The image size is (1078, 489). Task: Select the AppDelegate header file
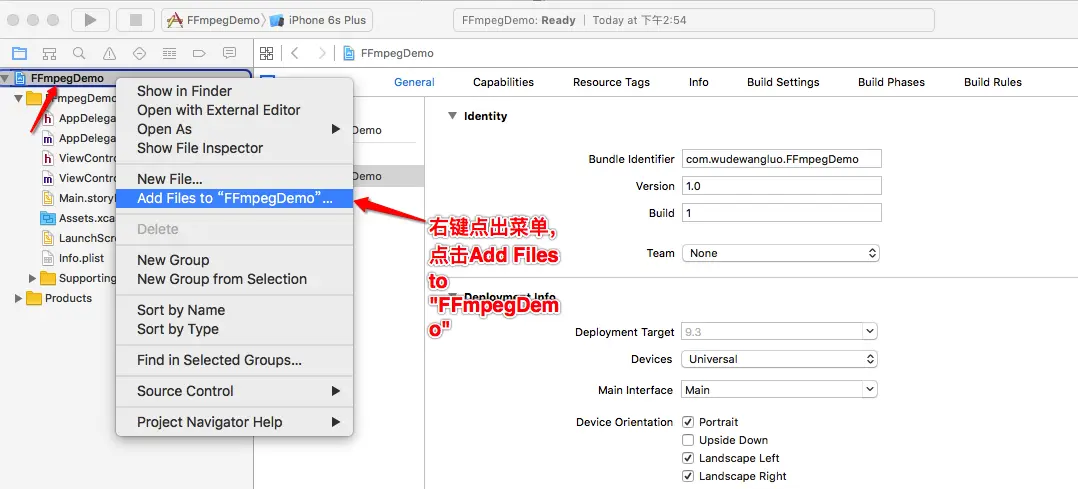[78, 118]
